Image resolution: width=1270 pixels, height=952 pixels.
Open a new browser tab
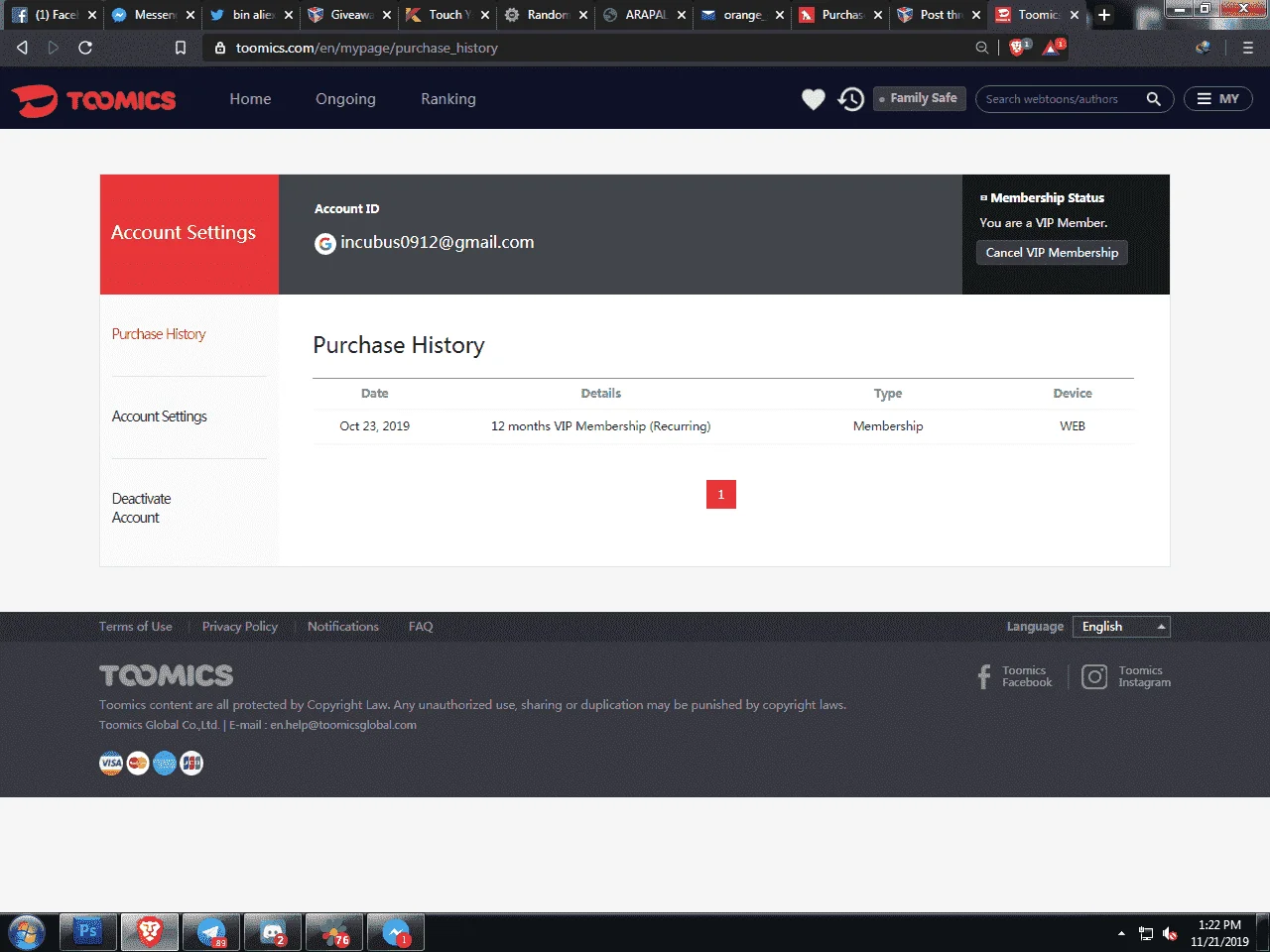(1104, 15)
